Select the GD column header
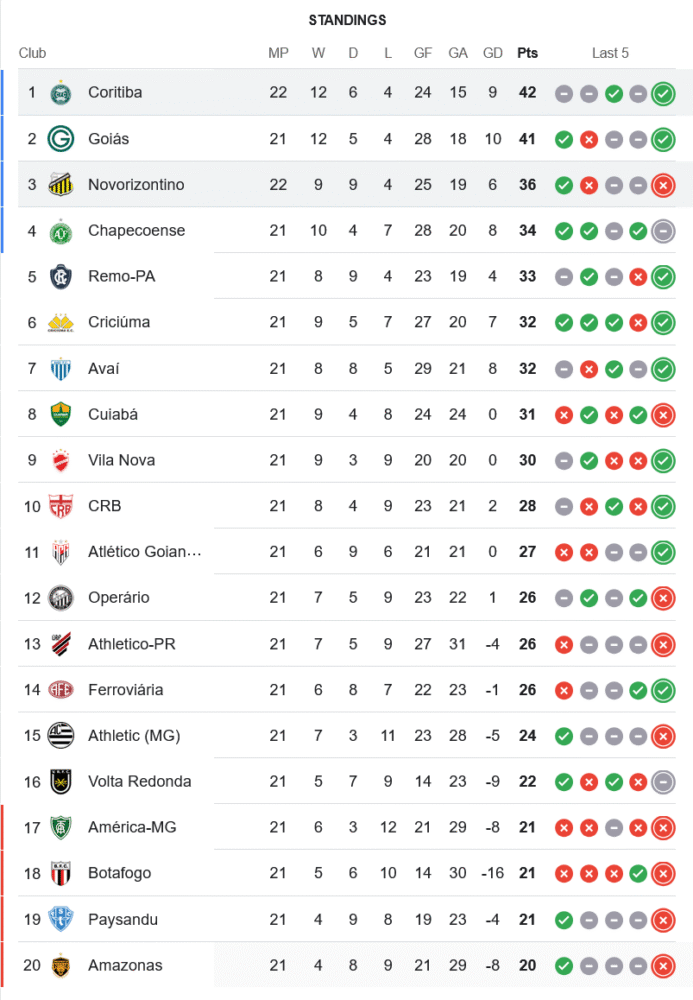 tap(493, 53)
